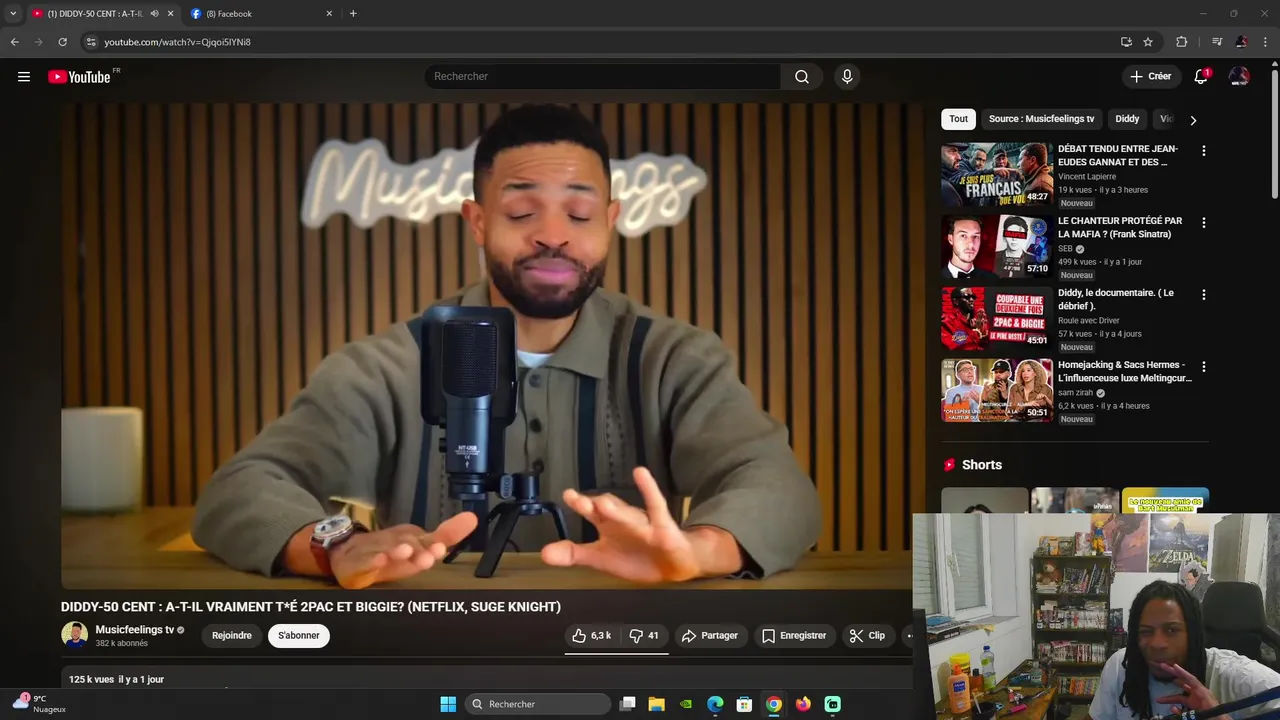Reload the current page
The height and width of the screenshot is (720, 1280).
click(62, 42)
